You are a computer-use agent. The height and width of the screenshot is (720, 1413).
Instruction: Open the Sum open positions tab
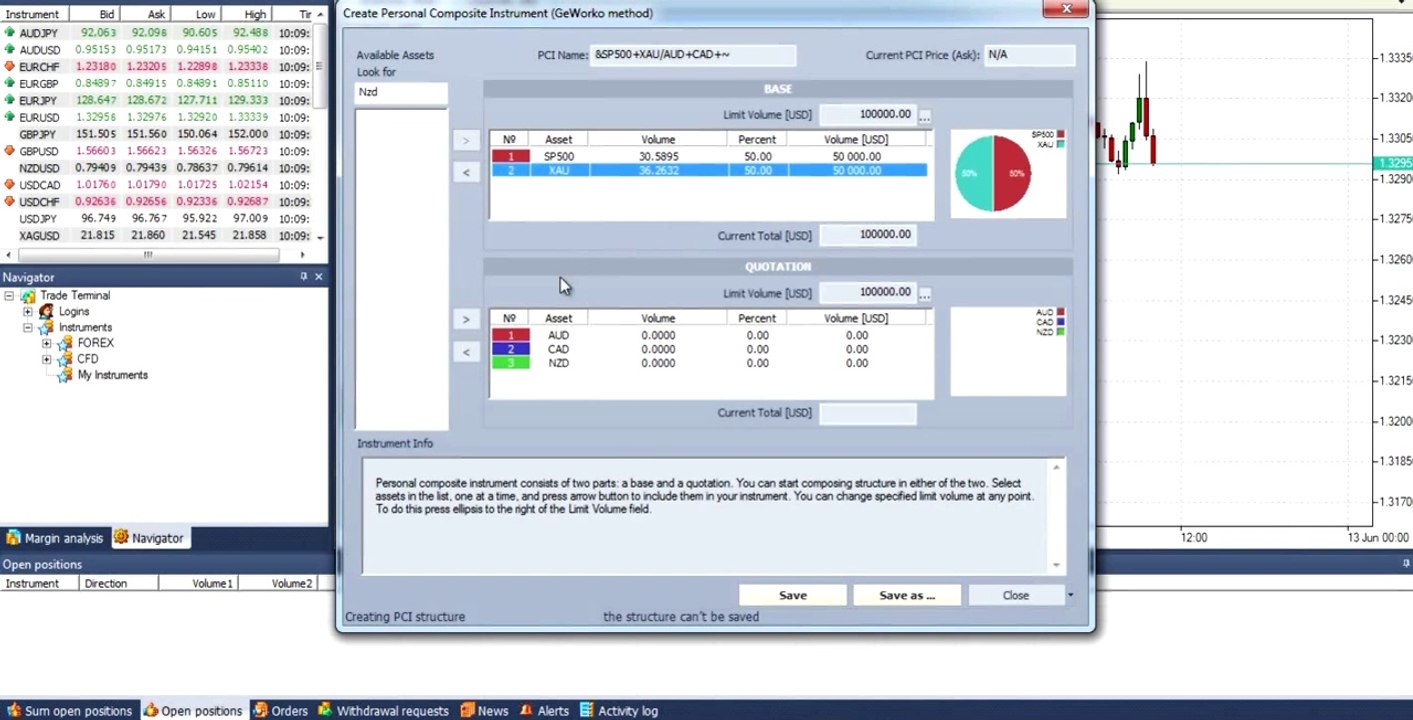[x=69, y=711]
